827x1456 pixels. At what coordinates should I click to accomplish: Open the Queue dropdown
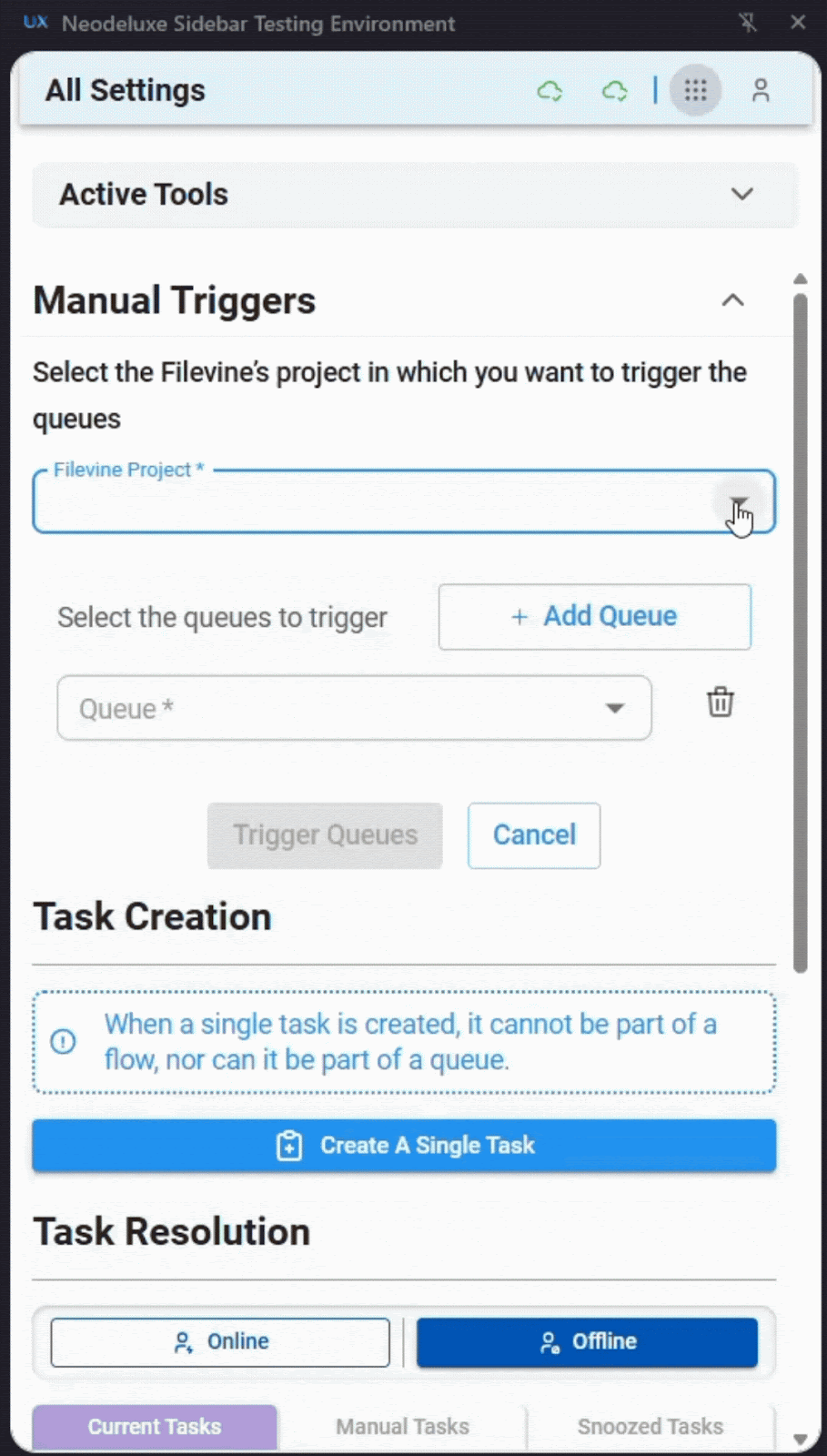point(615,709)
